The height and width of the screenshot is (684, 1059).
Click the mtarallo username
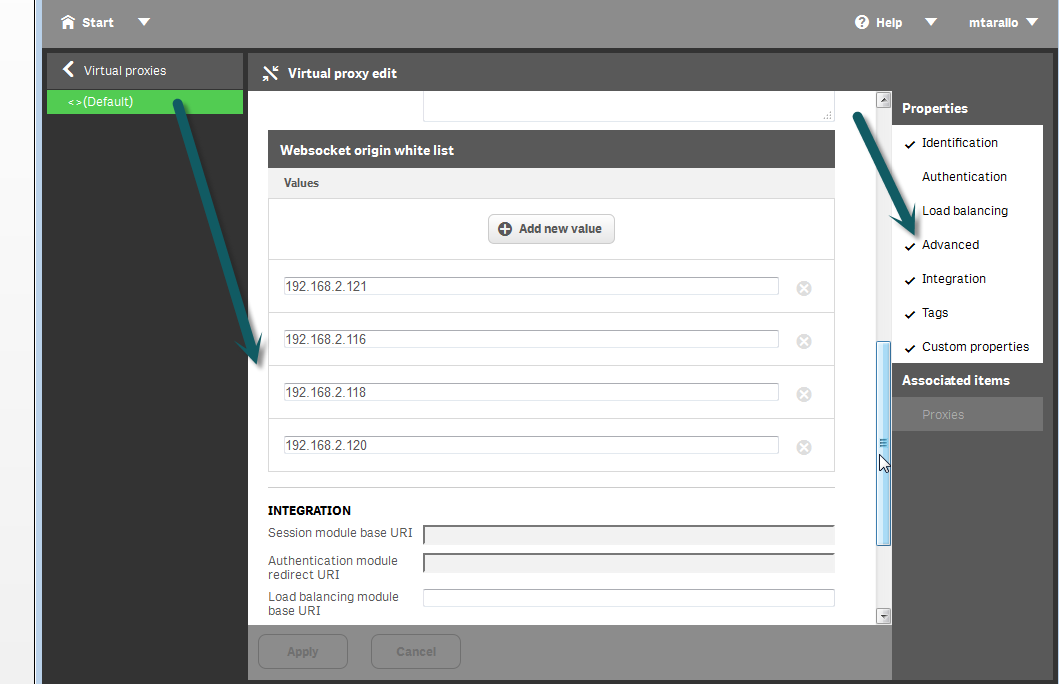tap(993, 23)
